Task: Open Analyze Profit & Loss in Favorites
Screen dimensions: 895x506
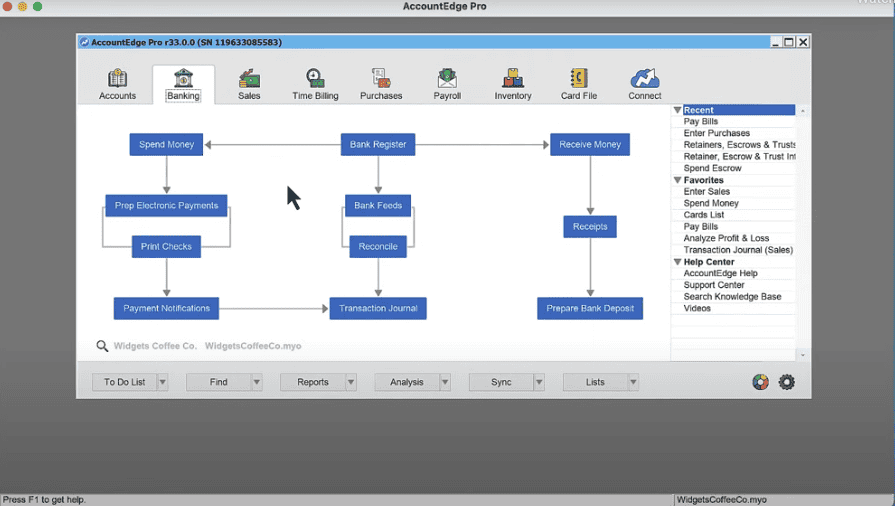Action: (726, 238)
